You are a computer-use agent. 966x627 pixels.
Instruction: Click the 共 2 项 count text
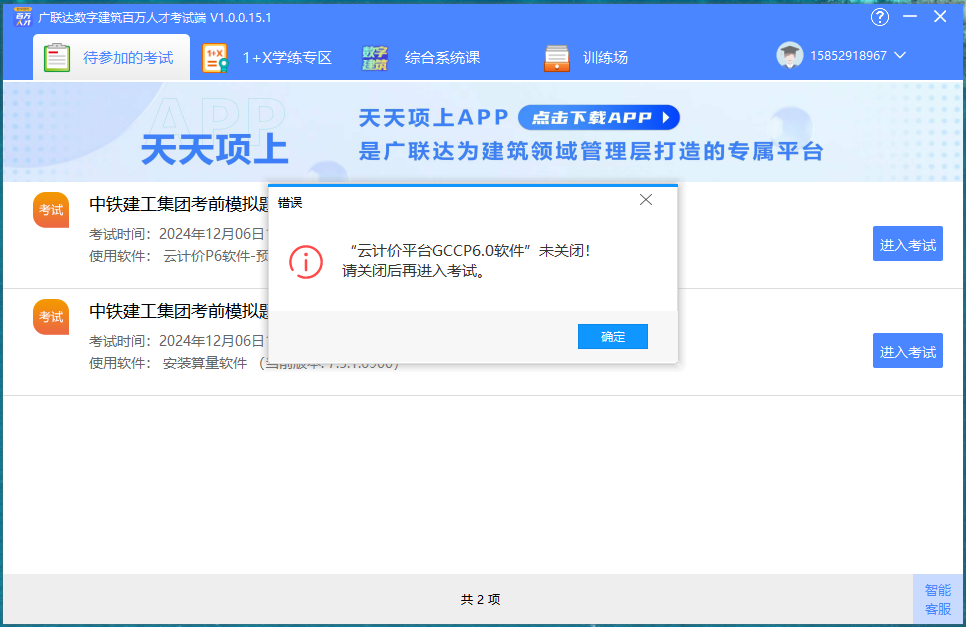[x=481, y=599]
